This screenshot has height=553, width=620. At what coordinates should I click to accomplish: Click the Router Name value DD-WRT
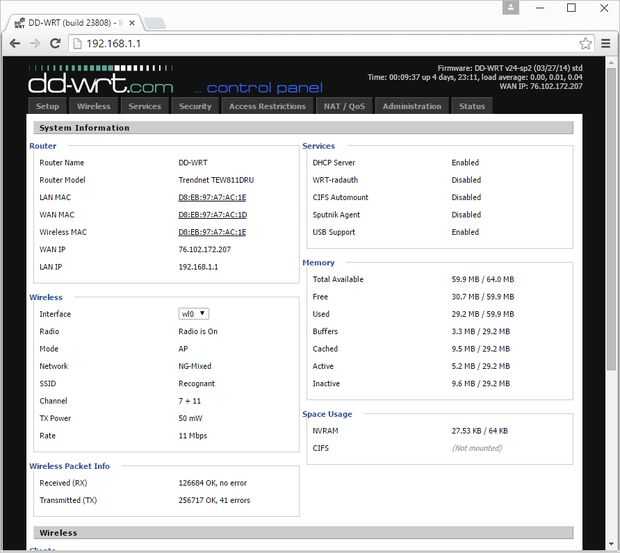pyautogui.click(x=193, y=162)
